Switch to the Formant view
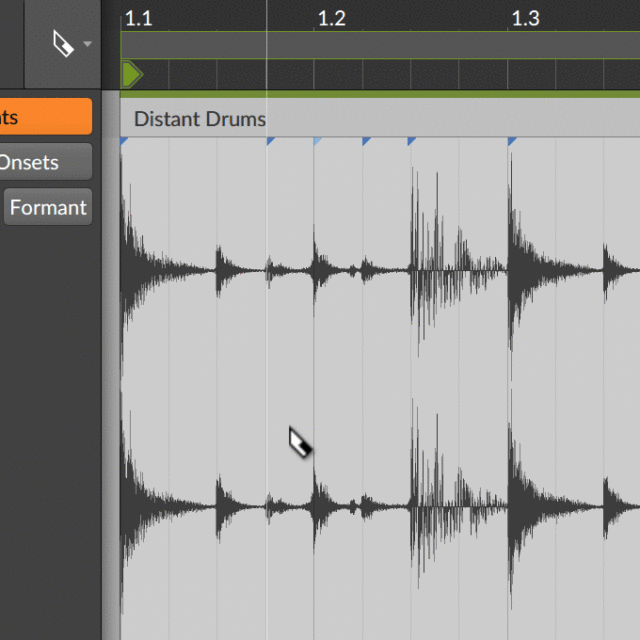The height and width of the screenshot is (640, 640). pyautogui.click(x=48, y=207)
